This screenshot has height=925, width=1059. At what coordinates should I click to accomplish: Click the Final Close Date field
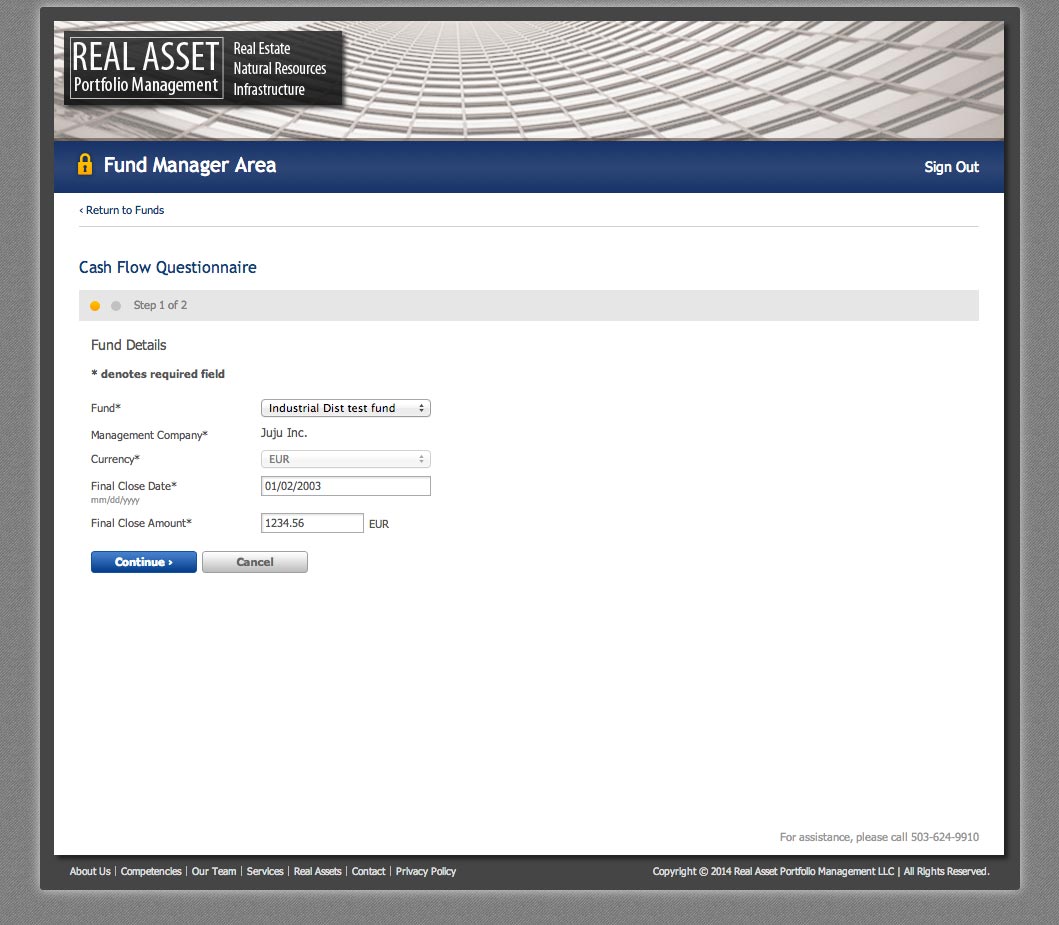point(345,486)
